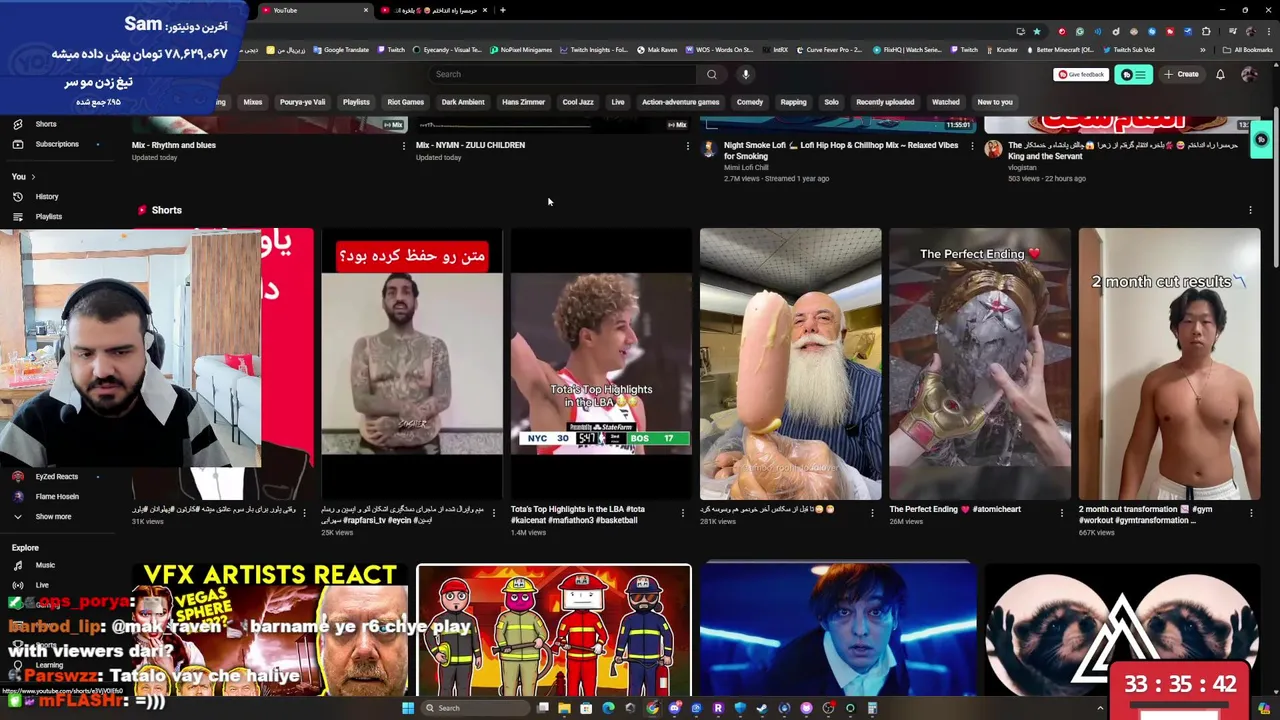Open NoPixel Minigames bookmark
This screenshot has width=1280, height=720.
point(520,50)
